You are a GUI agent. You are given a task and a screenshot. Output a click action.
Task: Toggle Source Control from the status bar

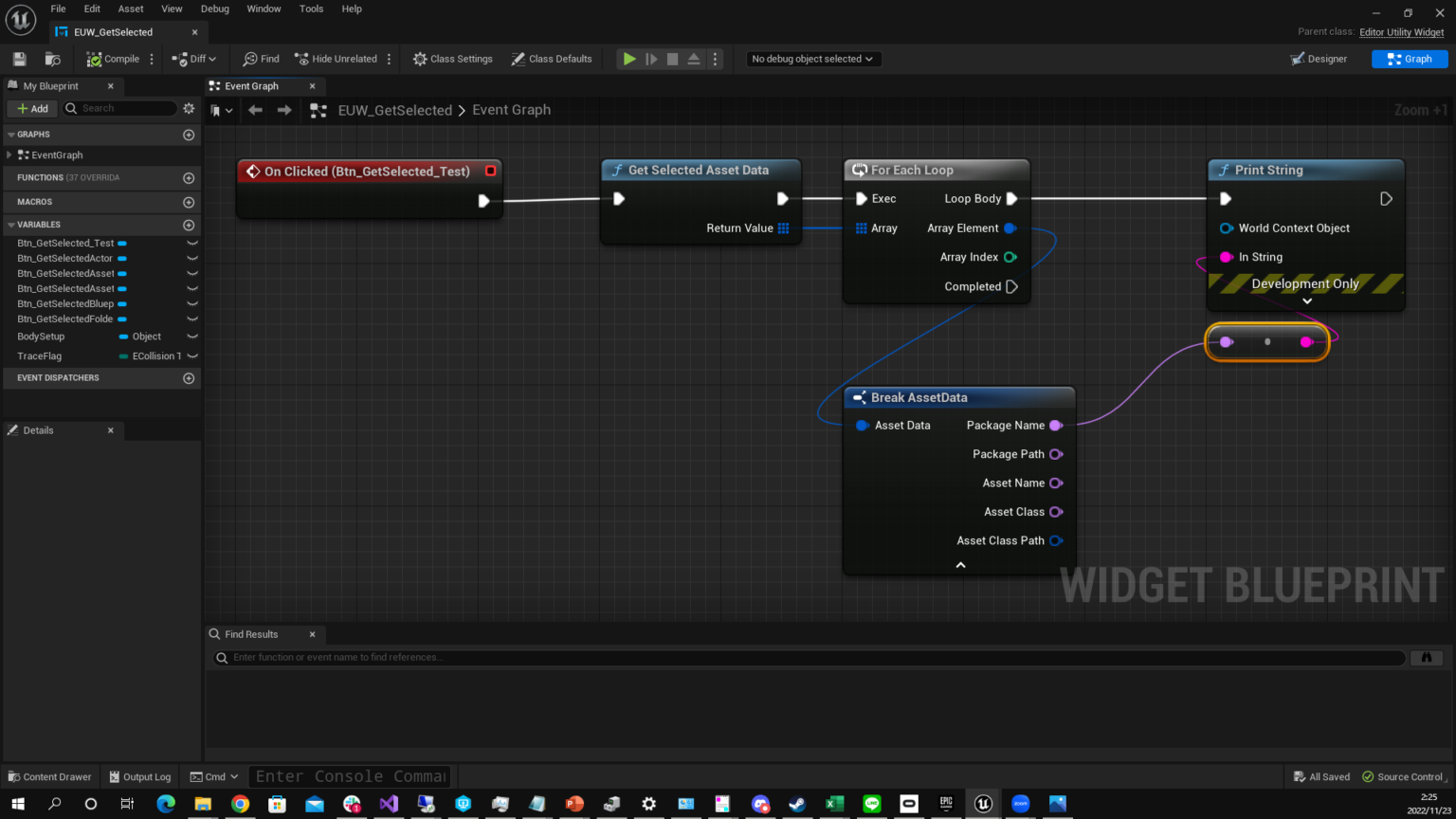pyautogui.click(x=1403, y=776)
